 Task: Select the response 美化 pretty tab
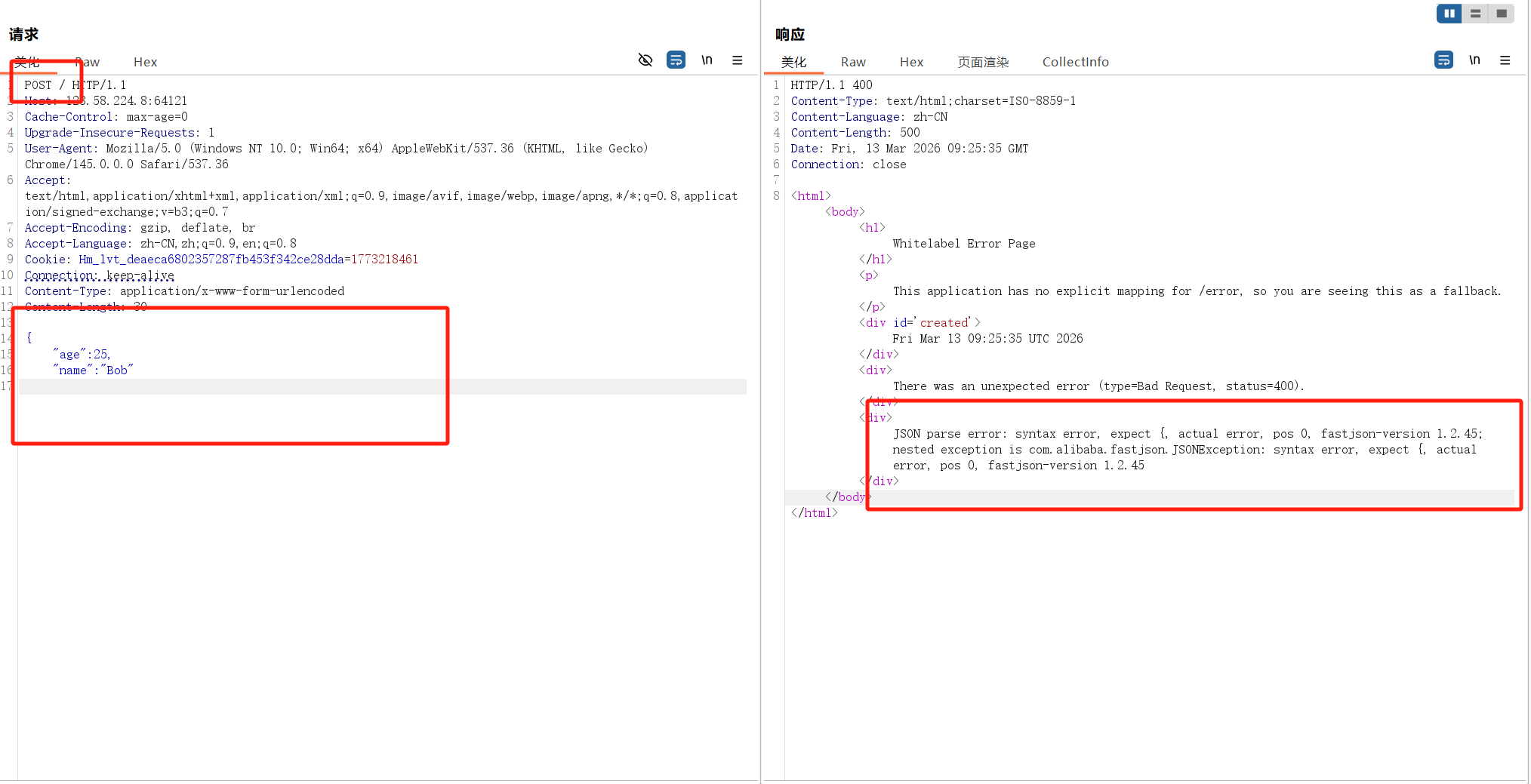click(793, 62)
